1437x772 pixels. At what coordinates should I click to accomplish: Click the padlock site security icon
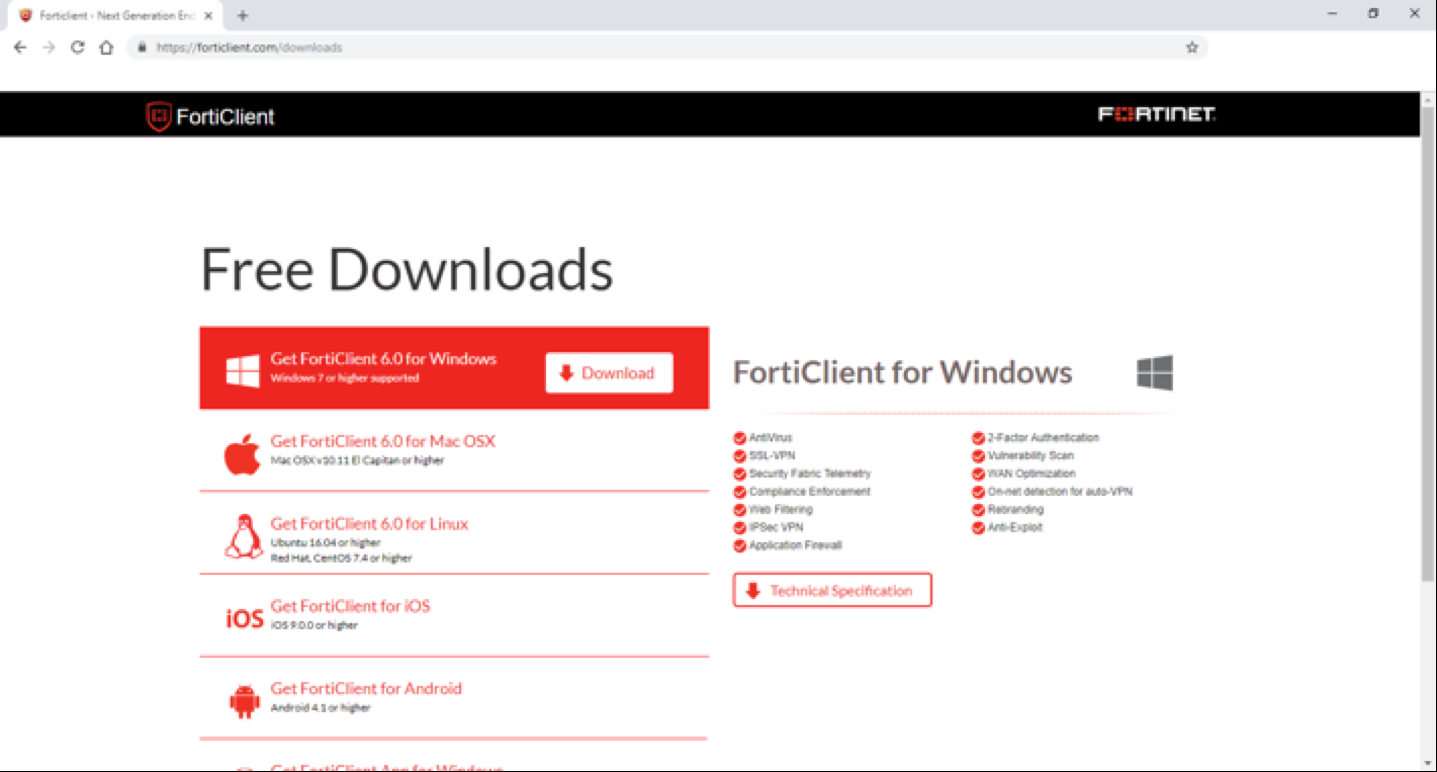[x=142, y=47]
